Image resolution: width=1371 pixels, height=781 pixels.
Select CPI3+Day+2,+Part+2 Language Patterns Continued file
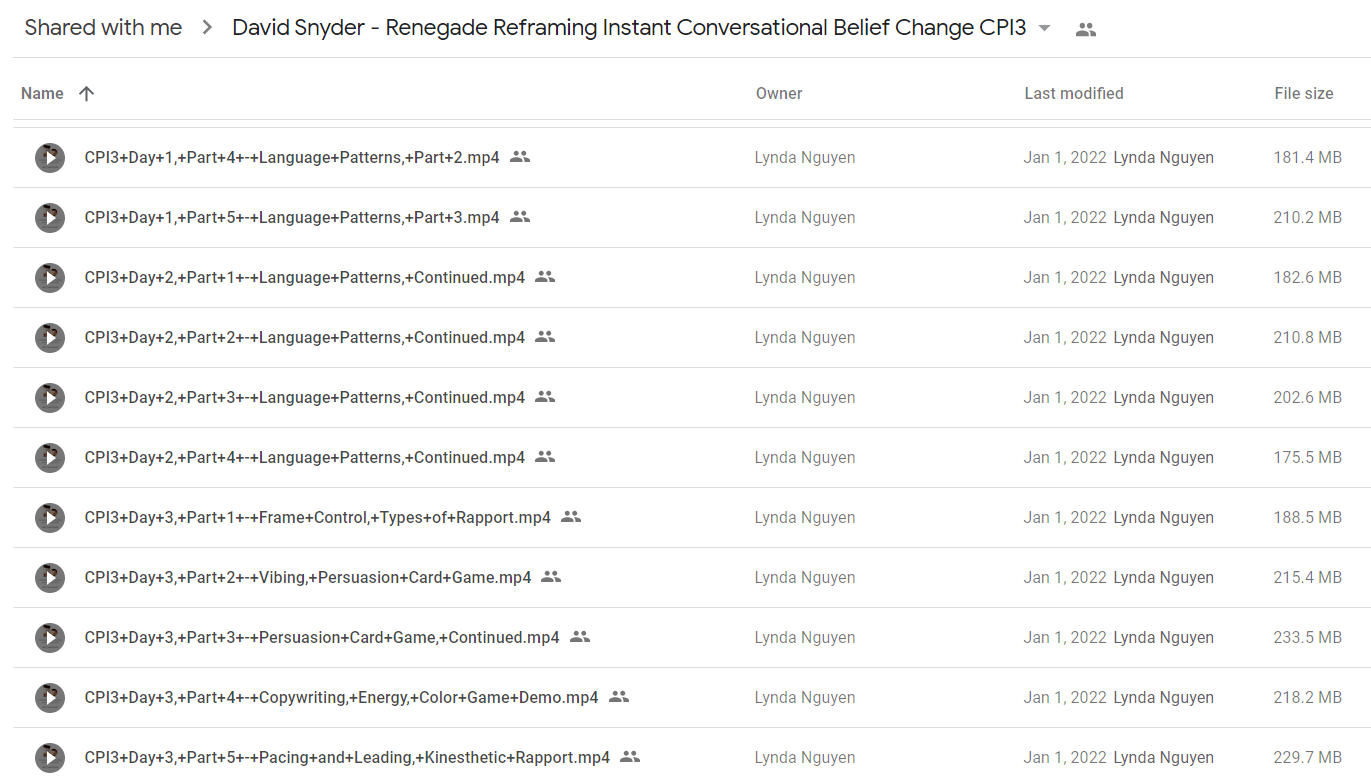305,338
